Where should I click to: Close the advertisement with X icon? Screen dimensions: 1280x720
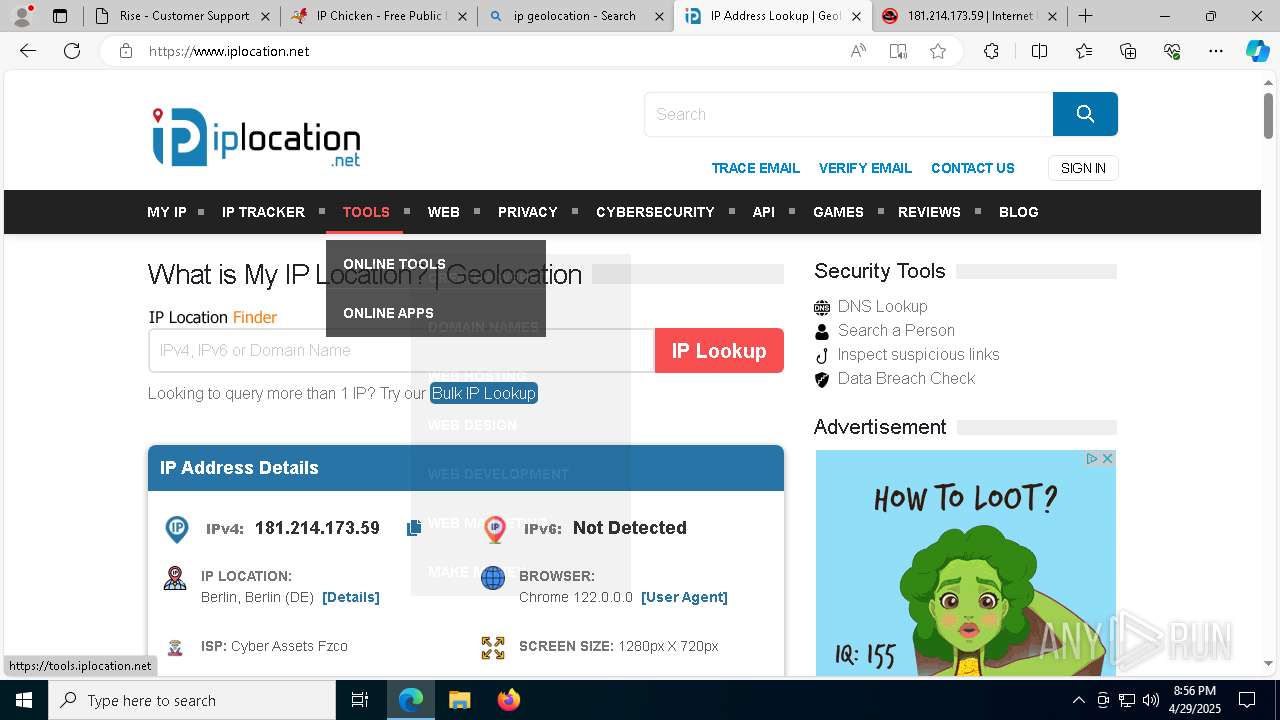(1107, 458)
